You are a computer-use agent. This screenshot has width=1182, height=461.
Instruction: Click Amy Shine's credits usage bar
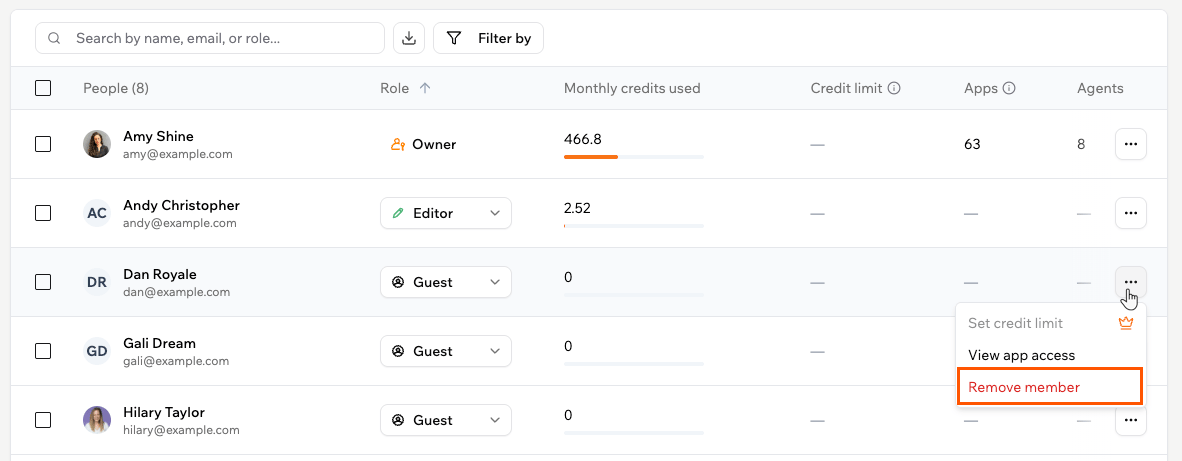633,157
